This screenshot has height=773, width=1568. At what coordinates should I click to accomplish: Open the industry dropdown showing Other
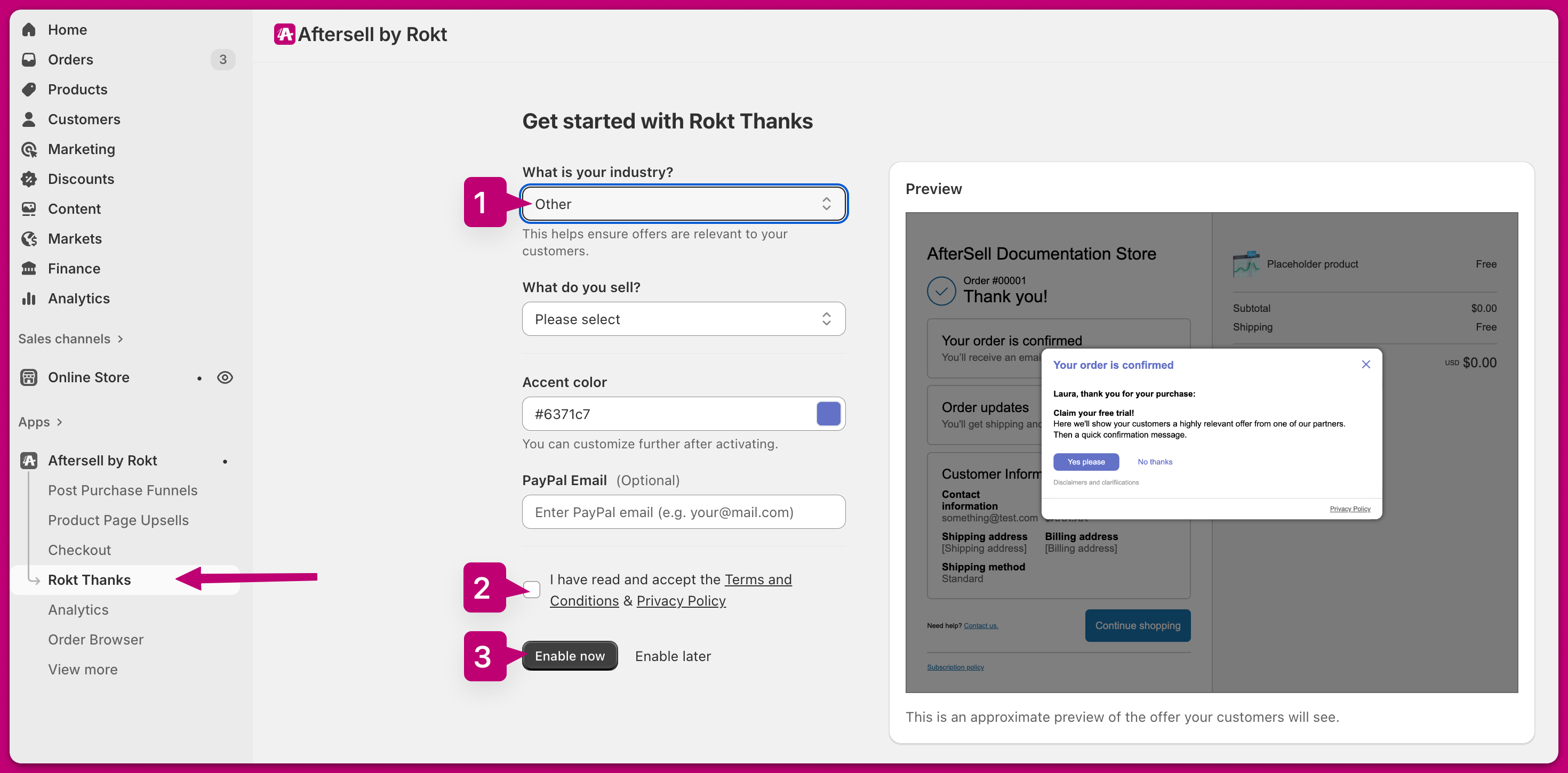coord(683,204)
